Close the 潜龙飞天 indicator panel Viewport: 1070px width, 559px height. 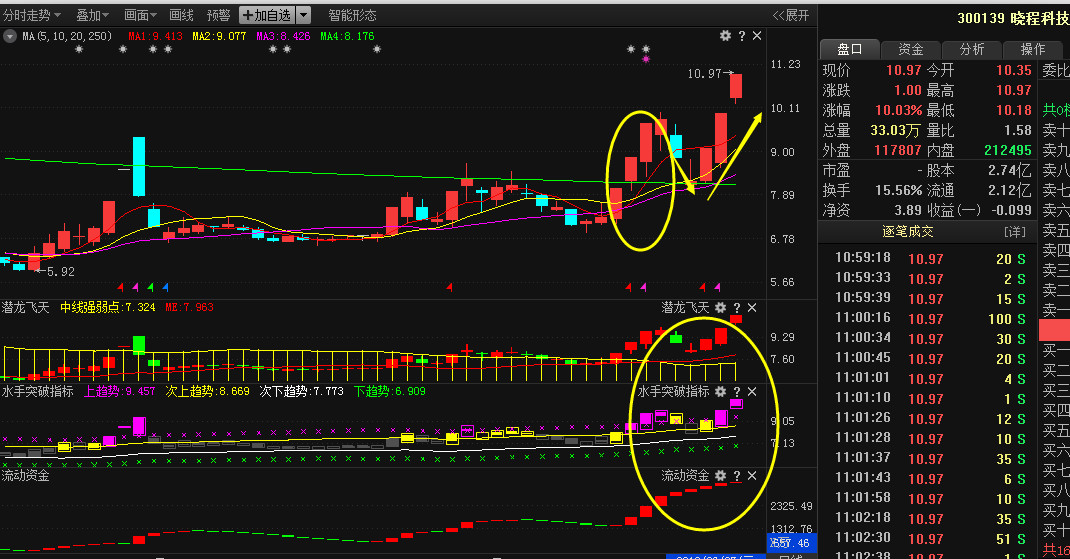[752, 308]
